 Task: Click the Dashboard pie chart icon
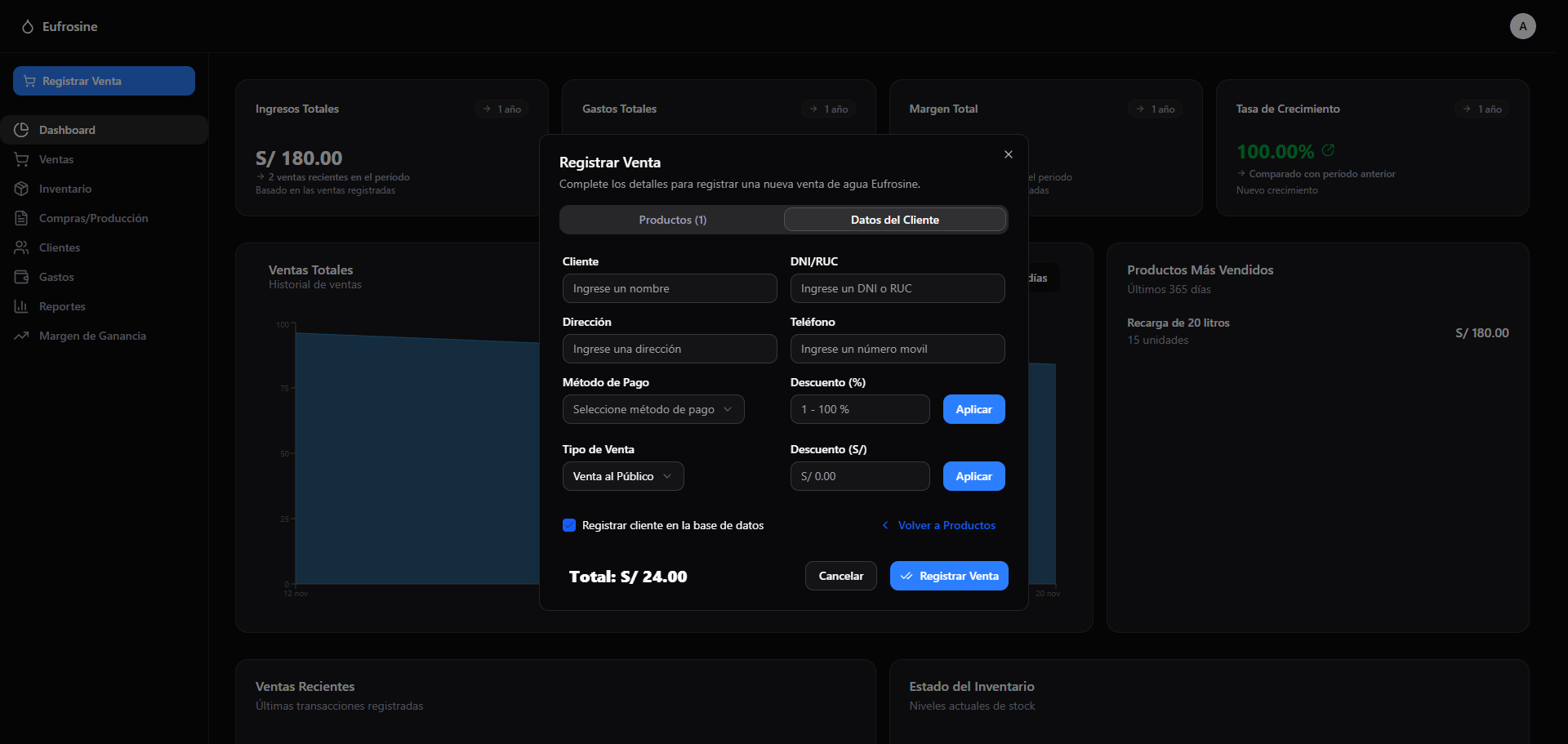pos(21,130)
